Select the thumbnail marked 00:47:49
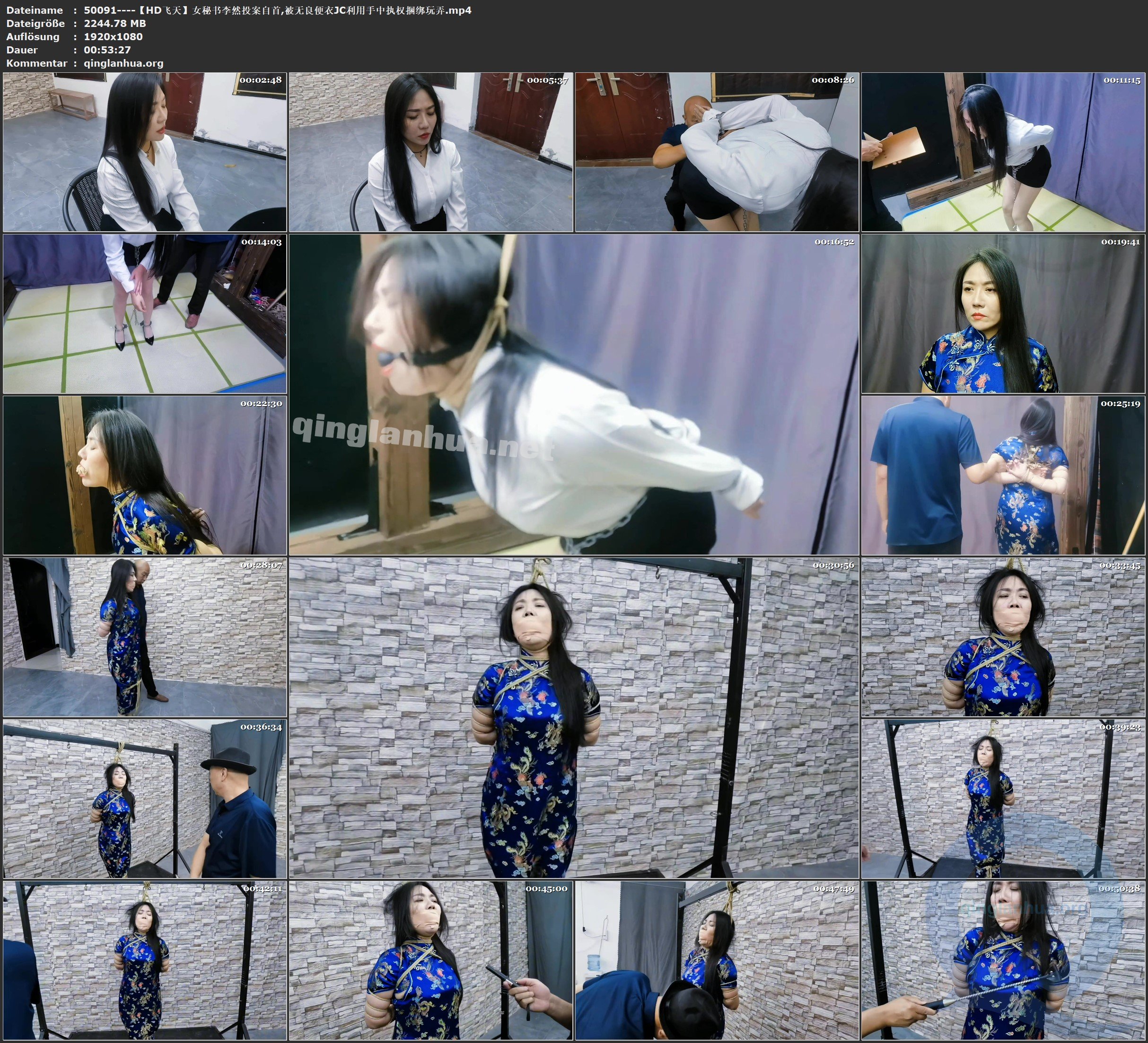Viewport: 1148px width, 1043px height. pyautogui.click(x=716, y=960)
